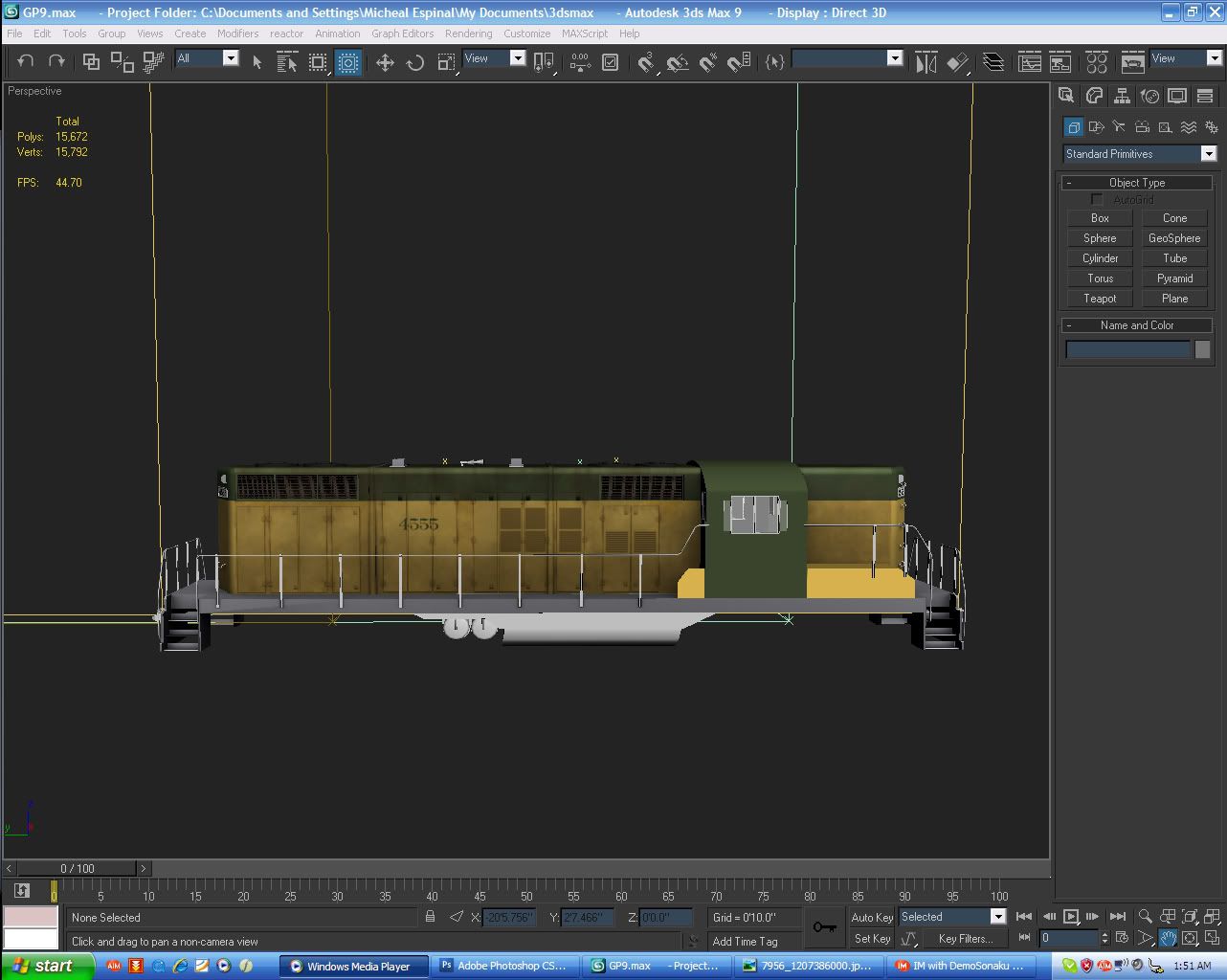Open Key Filters dialog
Viewport: 1227px width, 980px height.
[x=964, y=939]
